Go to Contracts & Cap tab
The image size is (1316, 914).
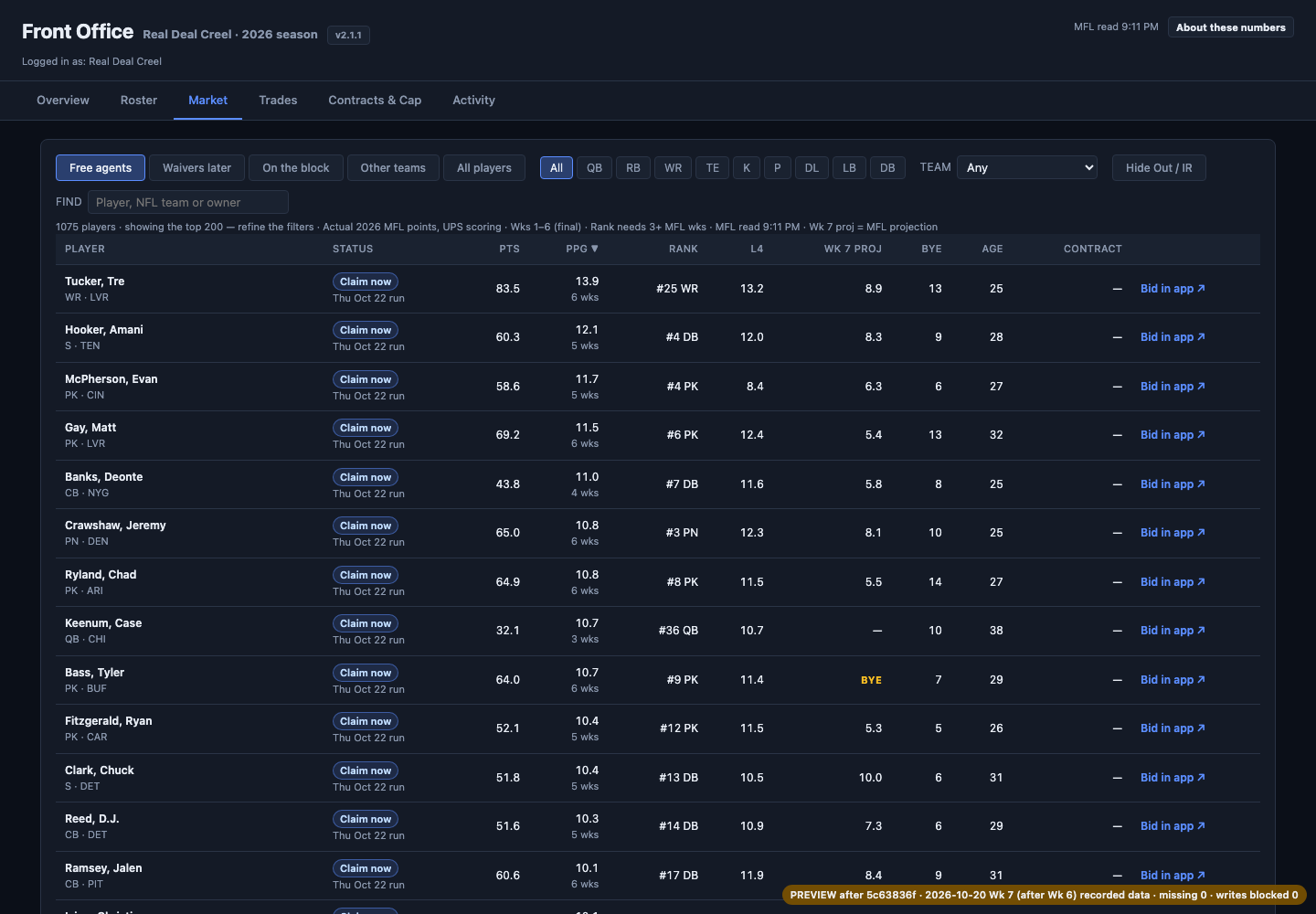[375, 101]
